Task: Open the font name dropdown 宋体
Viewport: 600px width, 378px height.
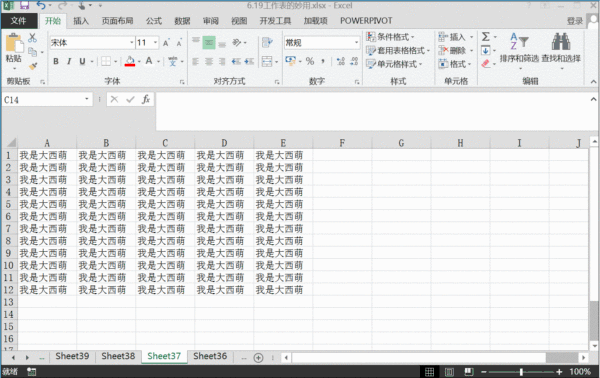Action: point(132,43)
